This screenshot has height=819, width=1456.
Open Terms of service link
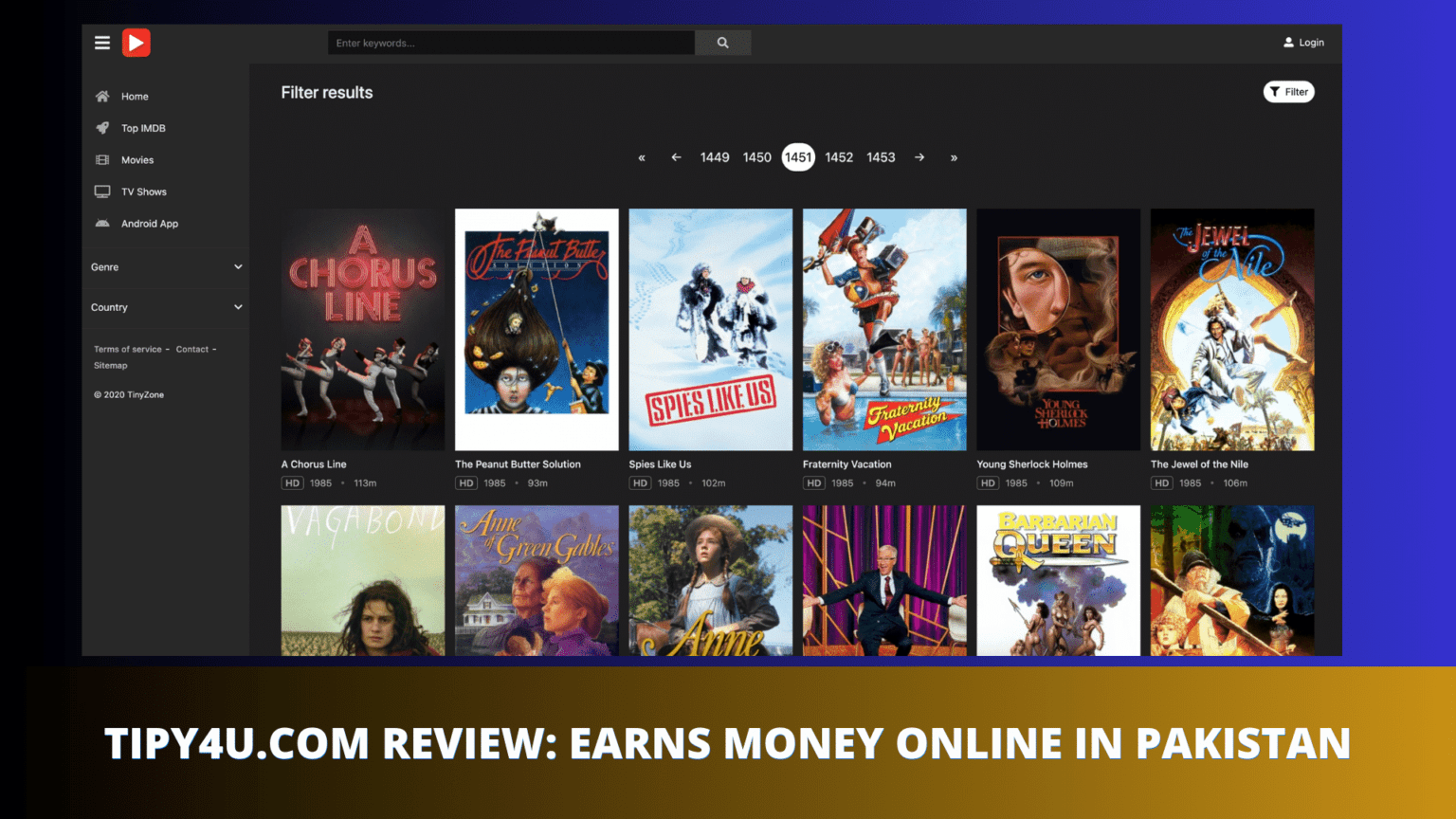(x=128, y=349)
